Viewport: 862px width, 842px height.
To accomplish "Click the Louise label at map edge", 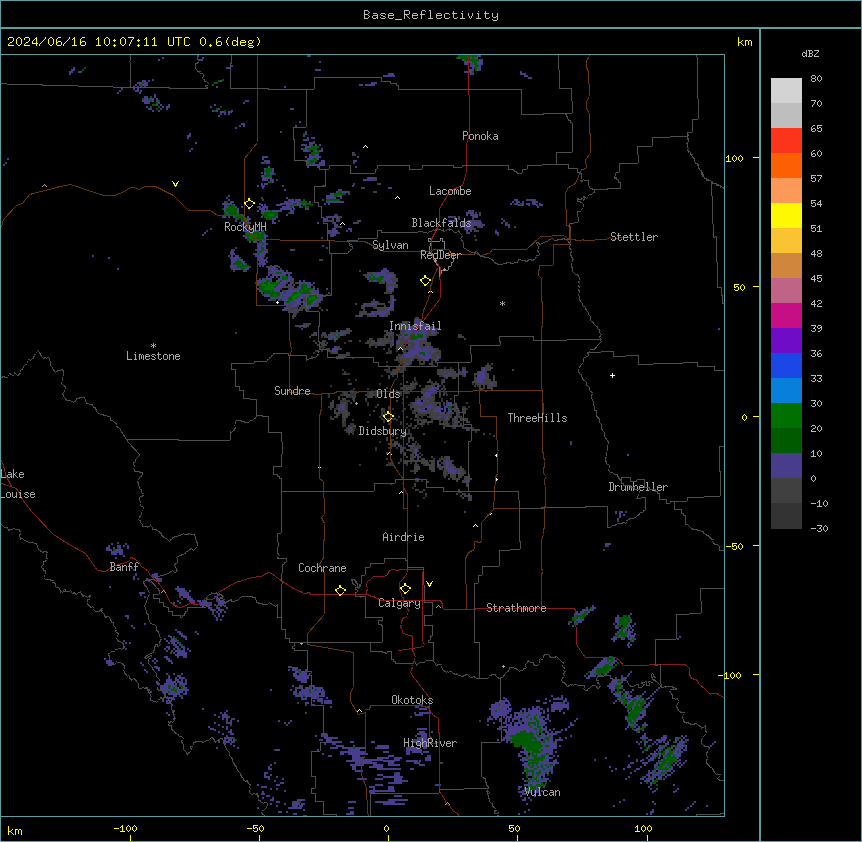I will [x=18, y=494].
